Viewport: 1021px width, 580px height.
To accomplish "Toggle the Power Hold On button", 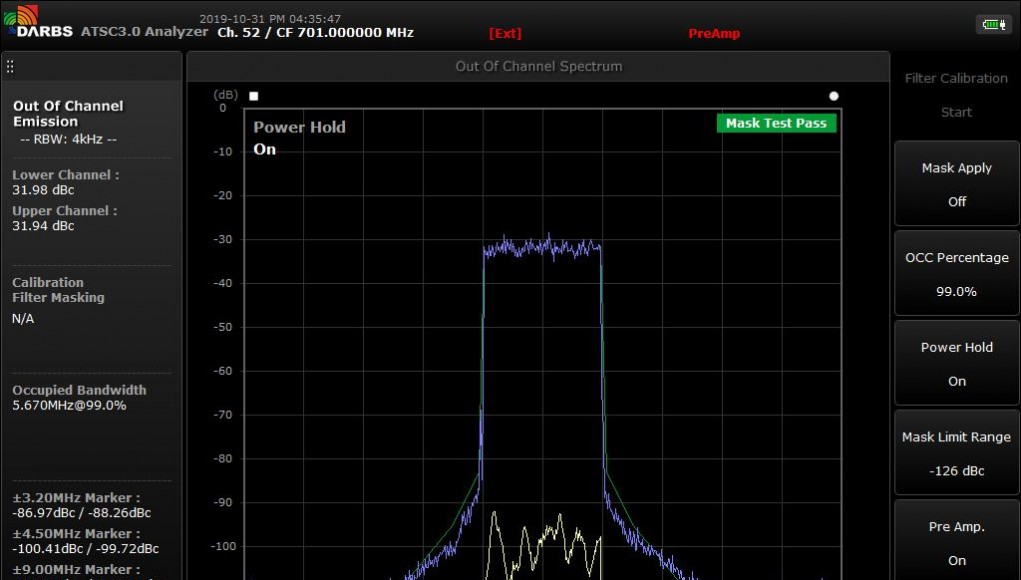I will [957, 364].
